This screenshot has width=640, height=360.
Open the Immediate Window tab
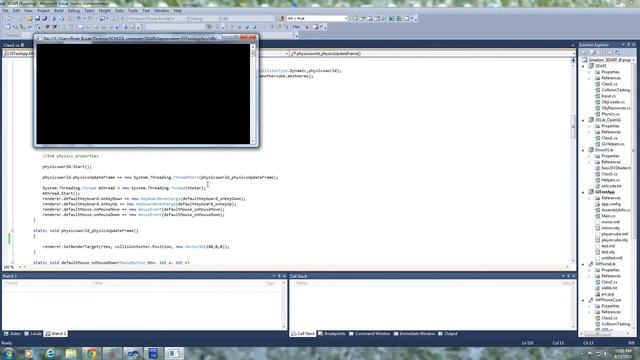click(x=414, y=334)
